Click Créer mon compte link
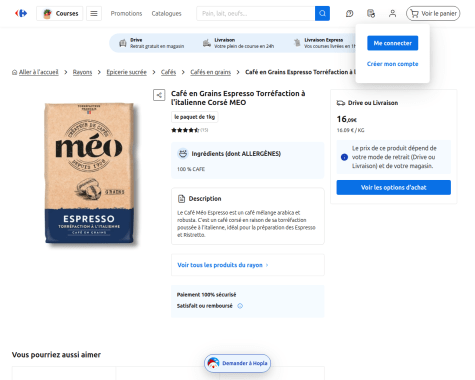The width and height of the screenshot is (475, 380). pos(393,64)
